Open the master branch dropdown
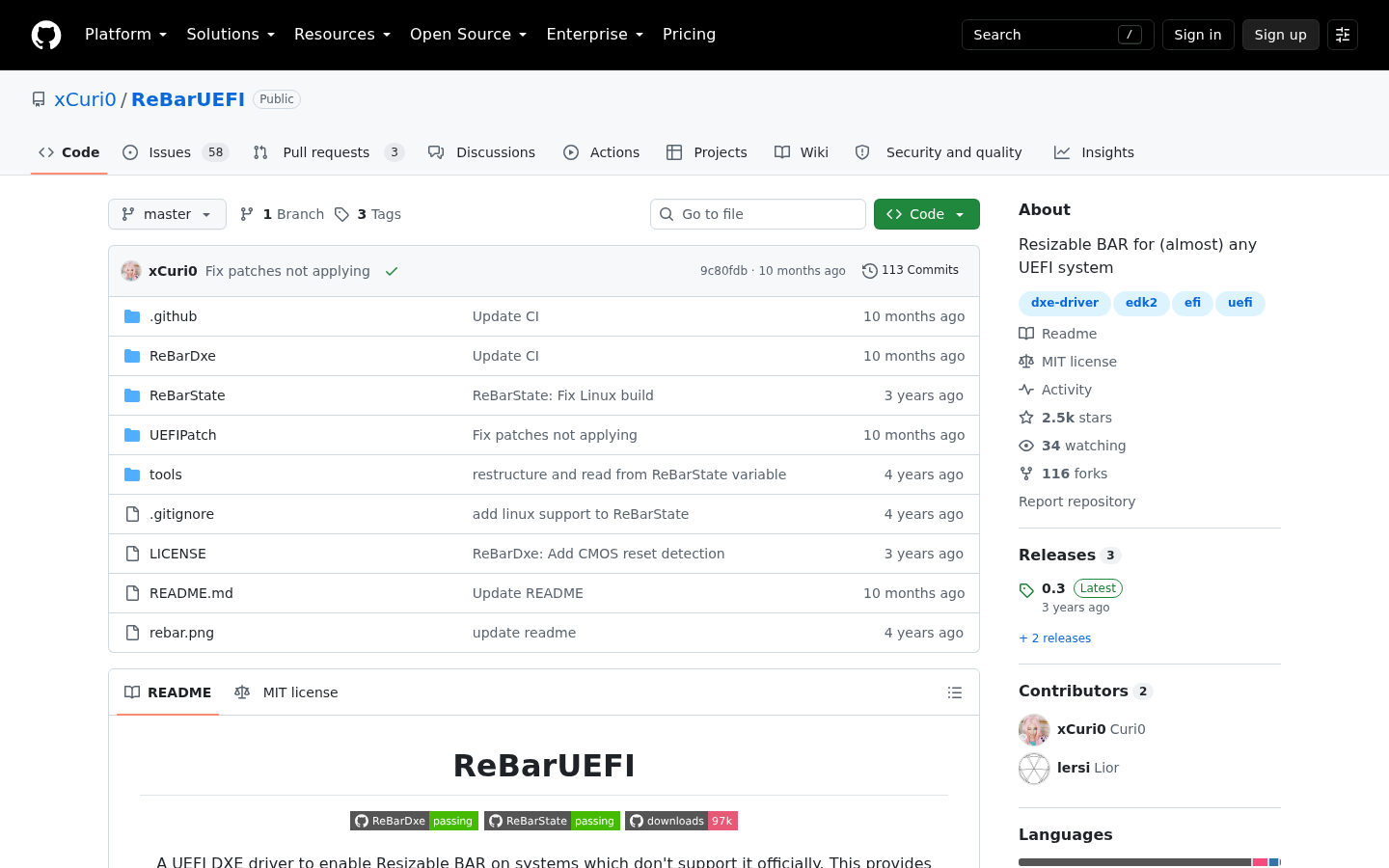The width and height of the screenshot is (1389, 868). 167,214
